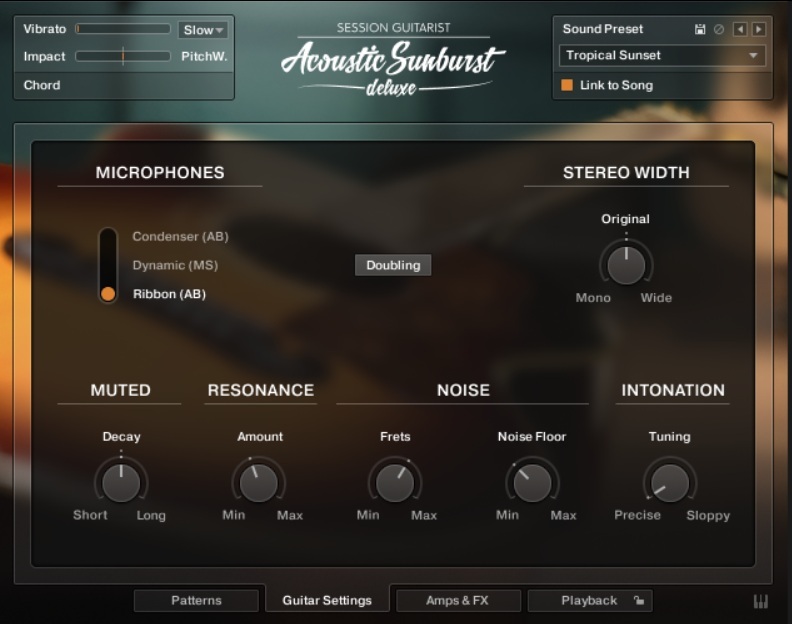Switch to the Amps & FX tab
The image size is (792, 624).
(457, 600)
